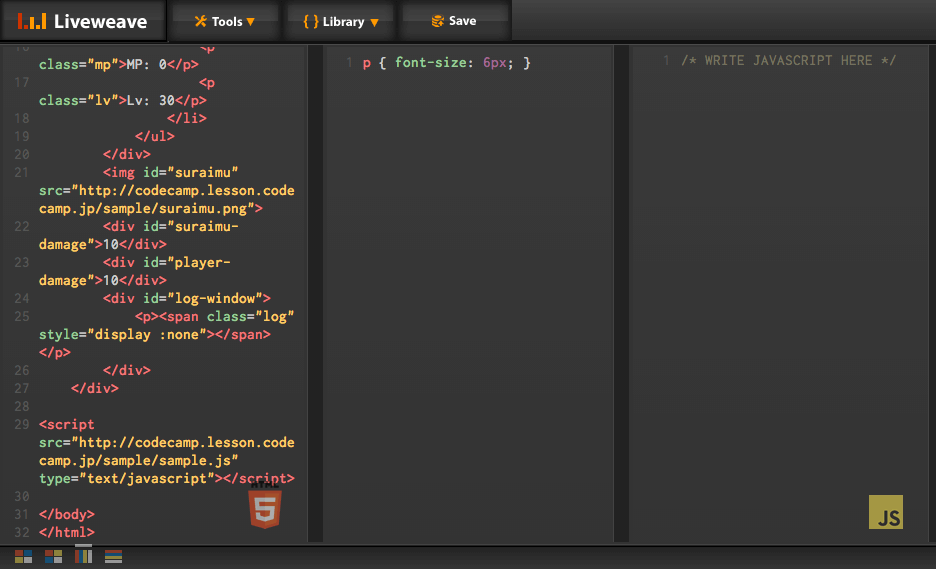Open the Library dropdown menu
Image resolution: width=936 pixels, height=569 pixels.
tap(340, 22)
